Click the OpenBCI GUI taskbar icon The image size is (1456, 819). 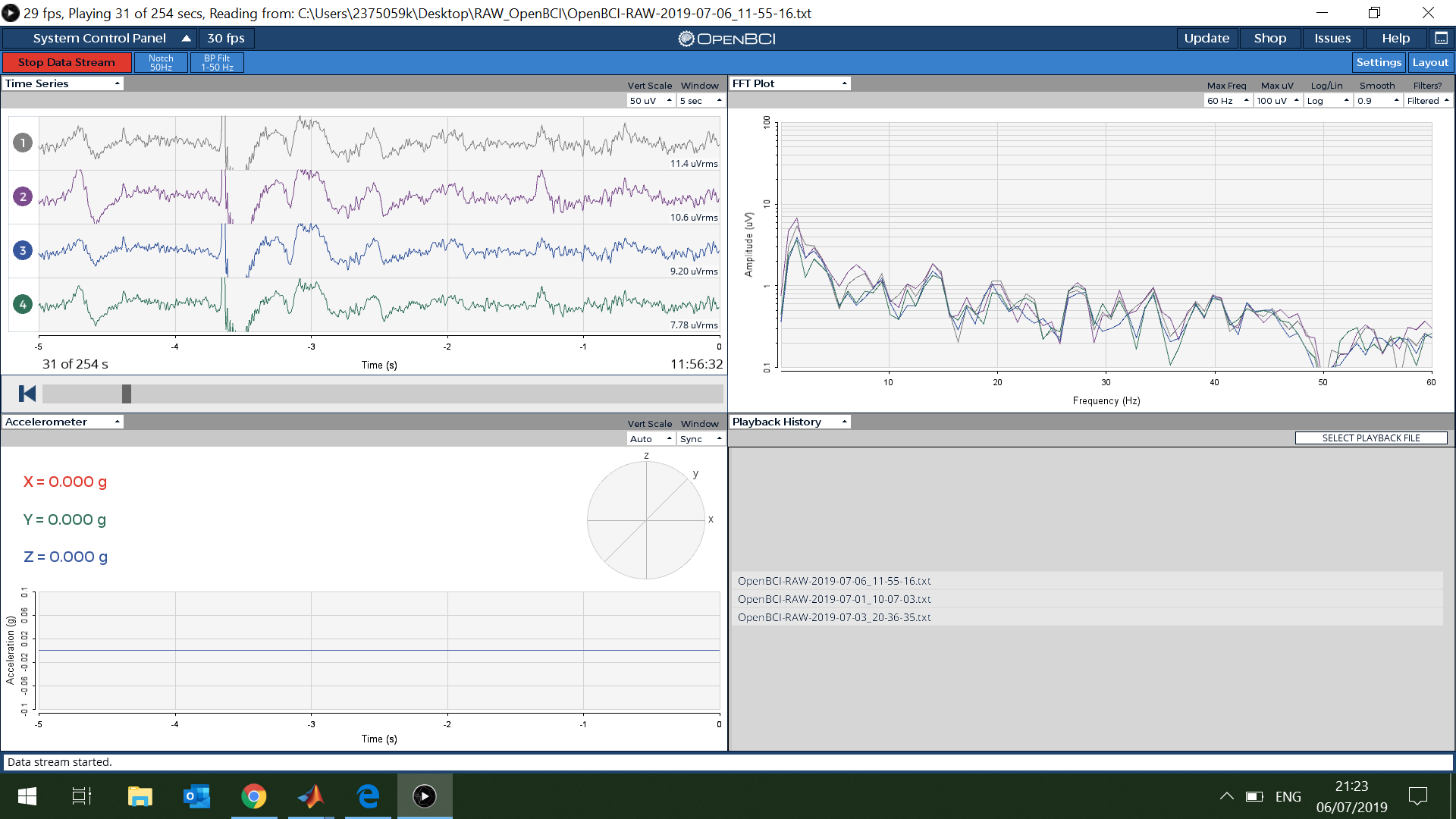pos(425,796)
